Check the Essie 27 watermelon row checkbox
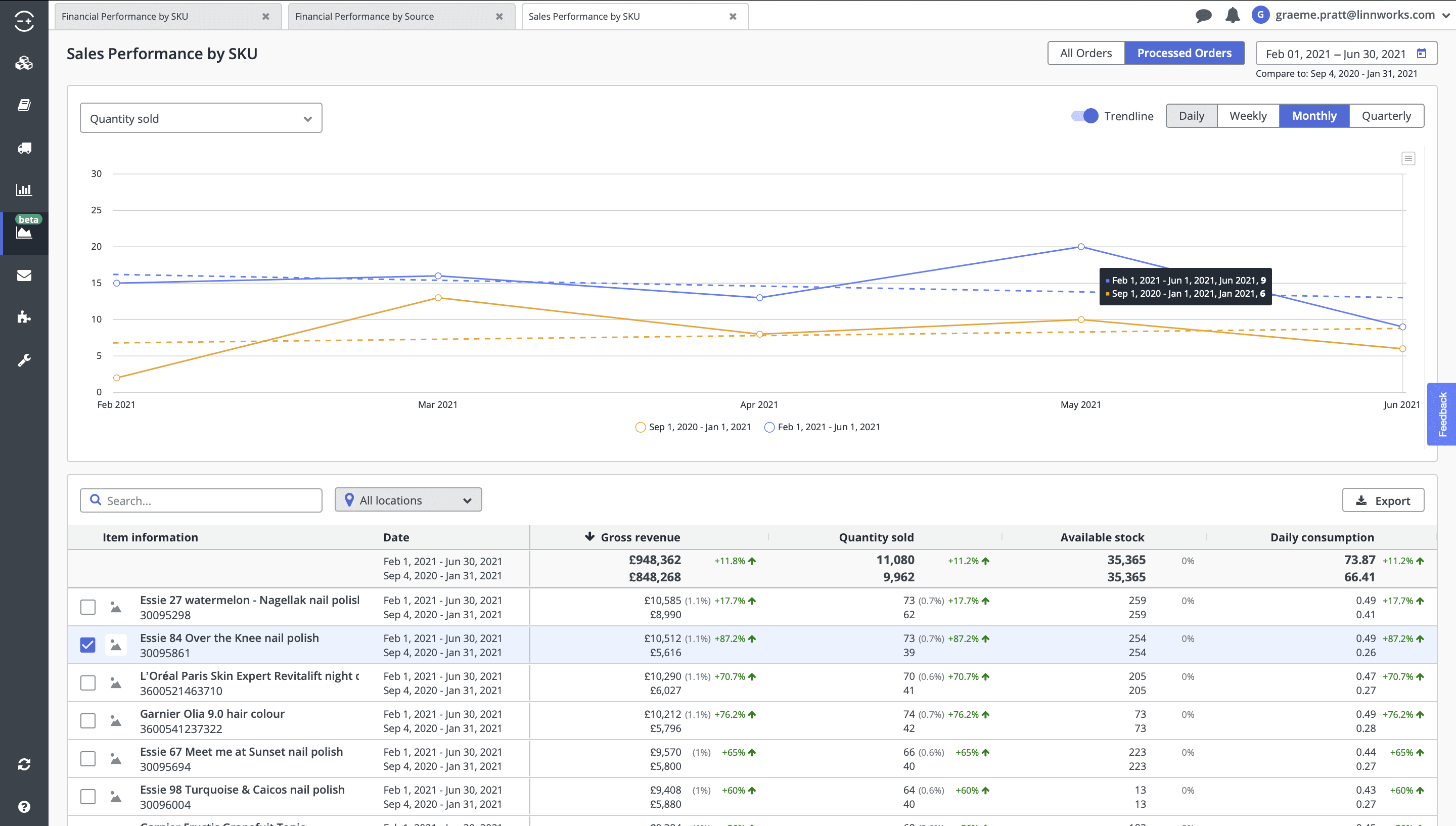This screenshot has width=1456, height=826. (x=88, y=607)
